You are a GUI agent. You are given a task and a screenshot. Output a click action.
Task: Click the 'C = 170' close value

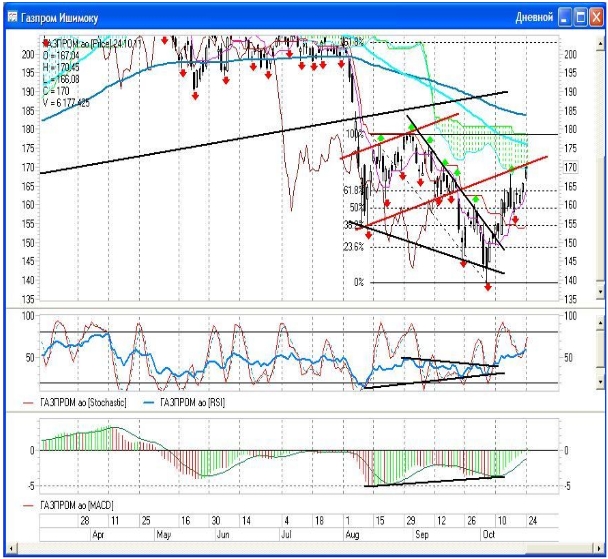(56, 91)
